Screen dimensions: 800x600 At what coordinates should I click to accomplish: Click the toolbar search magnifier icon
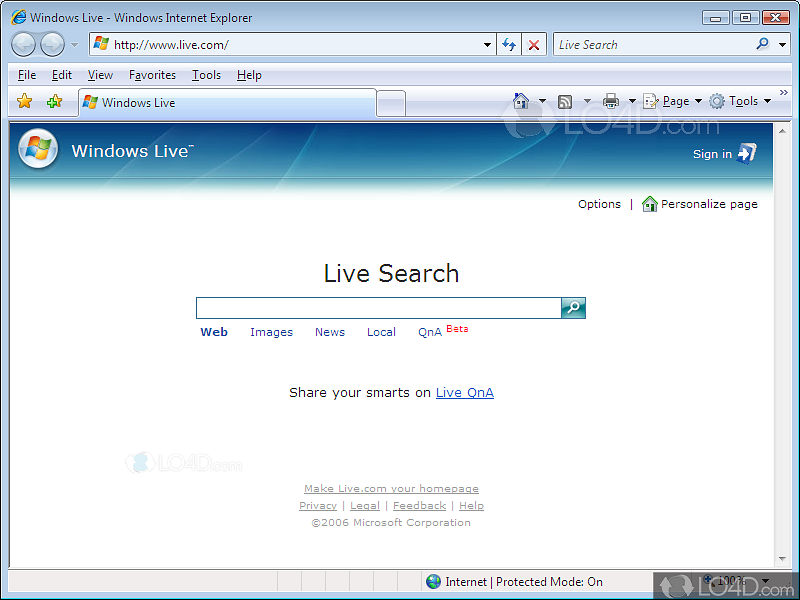pos(763,44)
